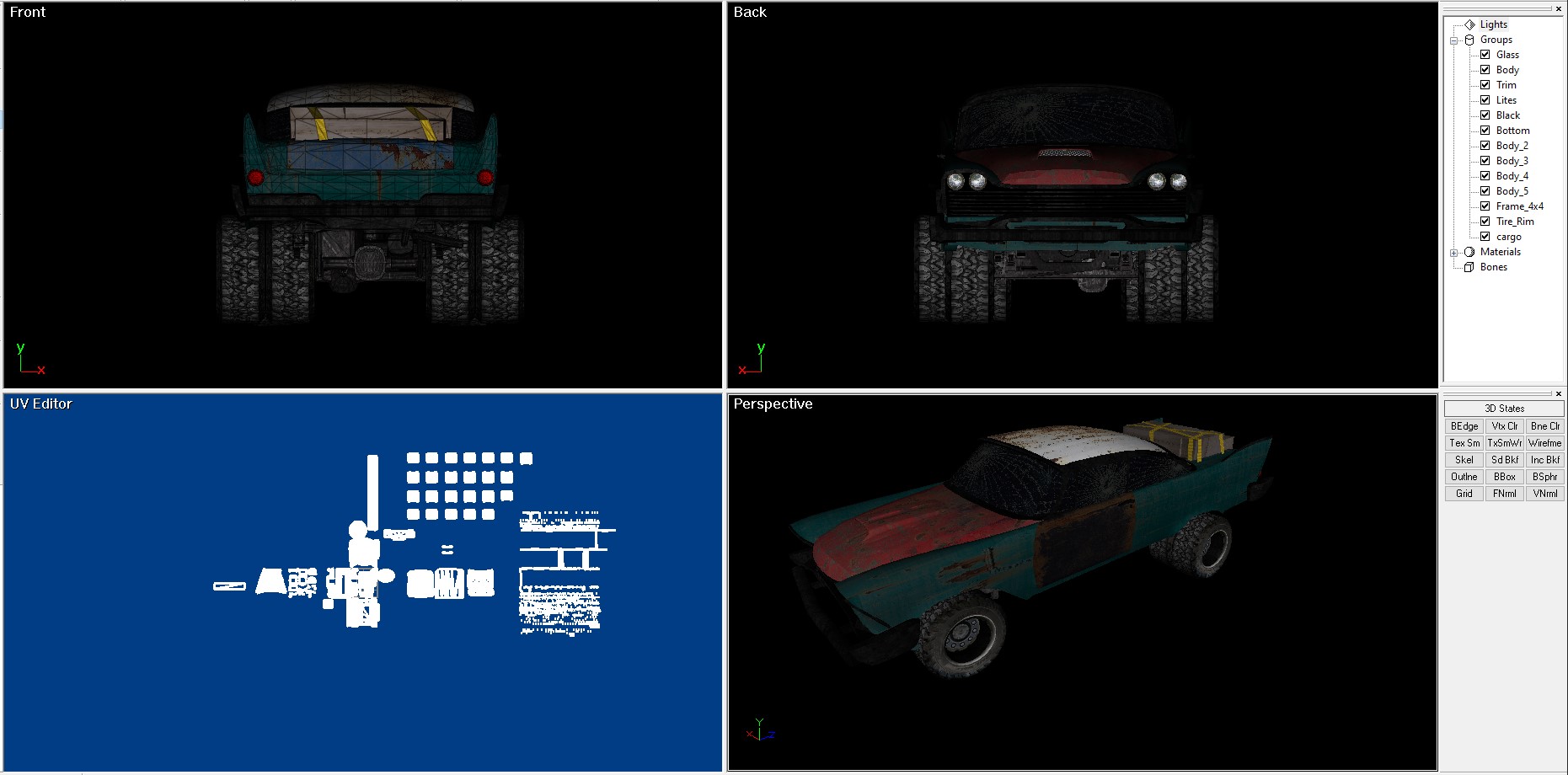Close the 3D States panel
The image size is (1568, 775).
click(x=1559, y=393)
